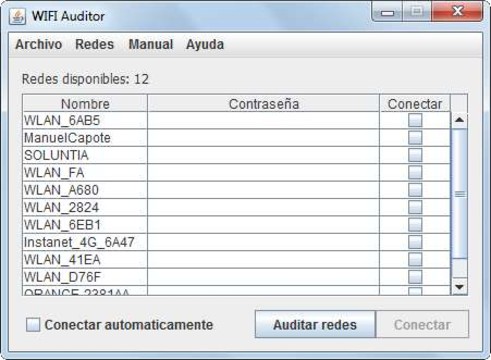Select connect checkbox for Instanet_4G_6A47
This screenshot has width=491, height=360.
point(415,242)
